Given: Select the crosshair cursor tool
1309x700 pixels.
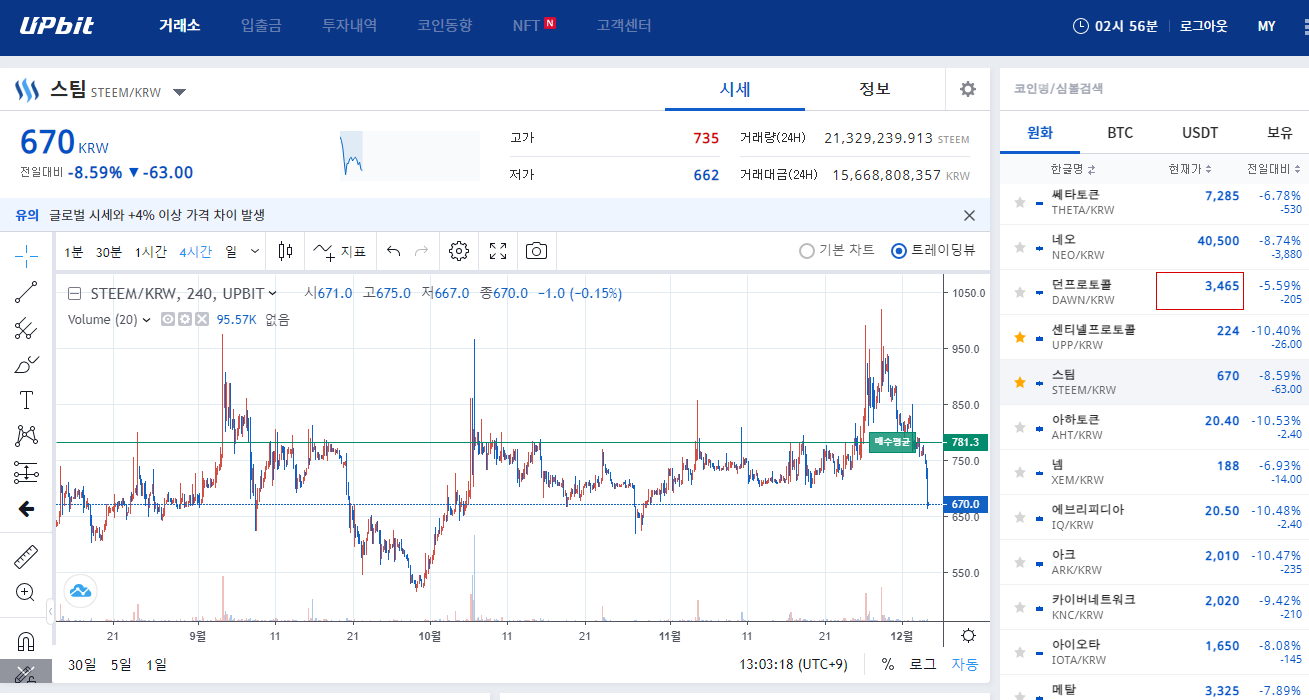Looking at the screenshot, I should [x=26, y=256].
